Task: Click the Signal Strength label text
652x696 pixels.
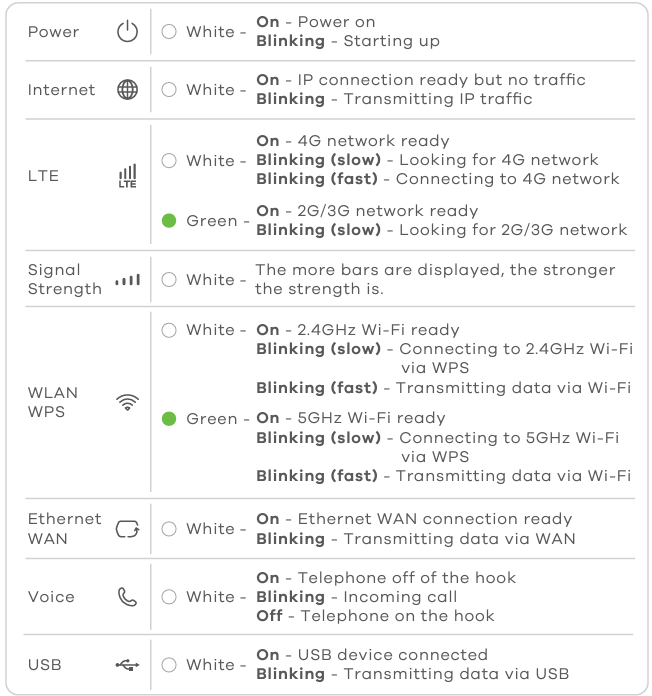Action: point(64,280)
